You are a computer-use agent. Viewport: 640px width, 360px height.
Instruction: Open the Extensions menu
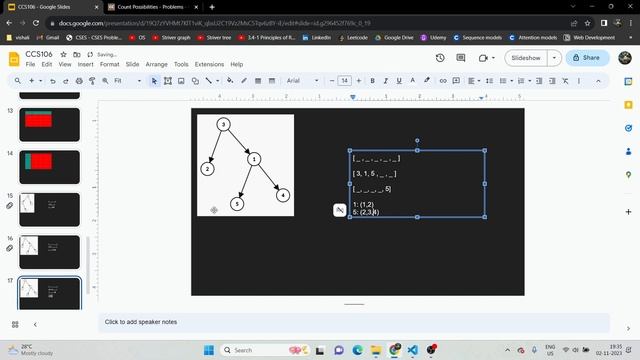[209, 64]
